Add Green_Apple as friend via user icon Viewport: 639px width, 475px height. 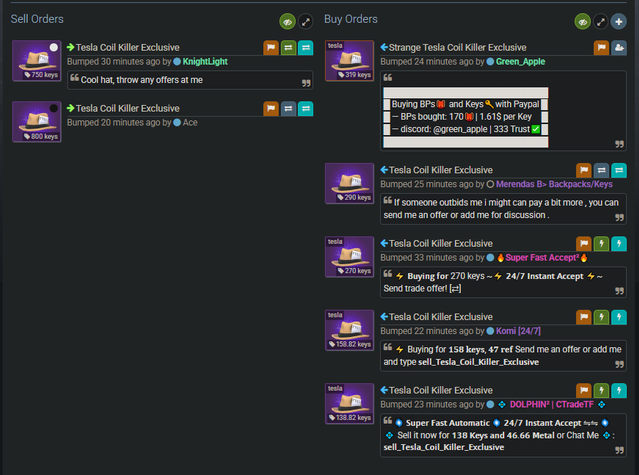pyautogui.click(x=619, y=48)
